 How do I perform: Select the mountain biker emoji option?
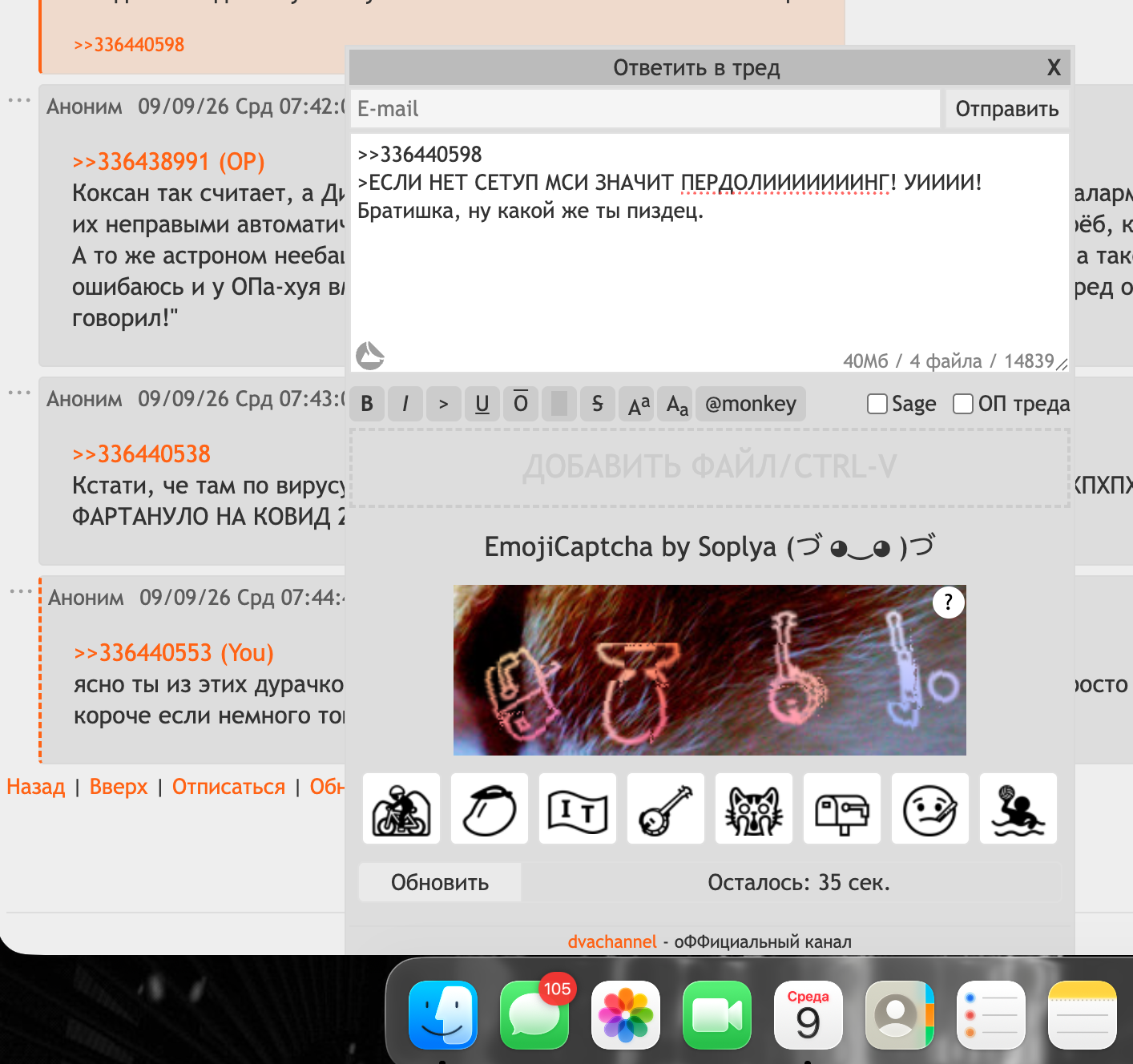click(x=401, y=808)
